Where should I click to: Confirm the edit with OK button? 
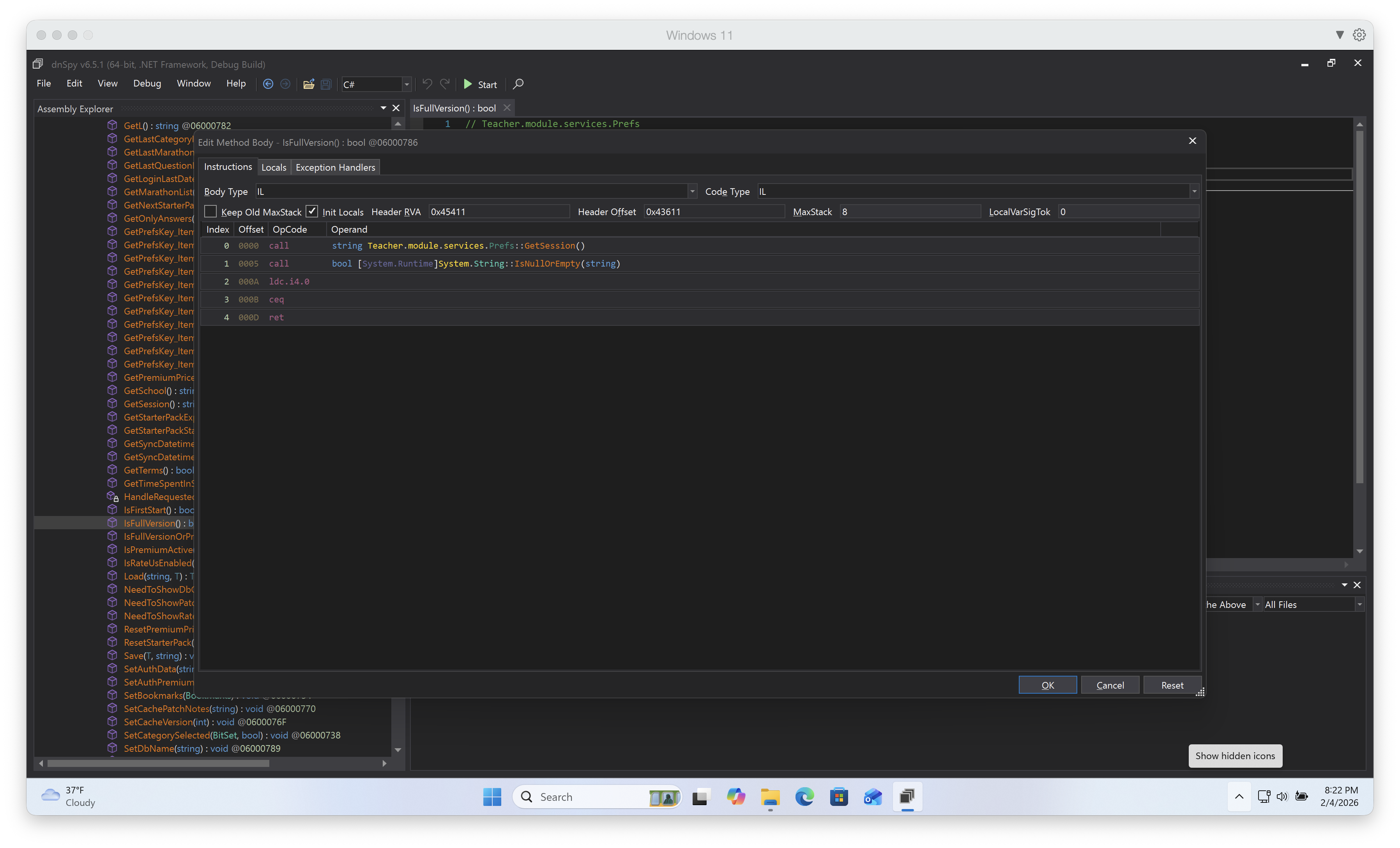(x=1047, y=685)
